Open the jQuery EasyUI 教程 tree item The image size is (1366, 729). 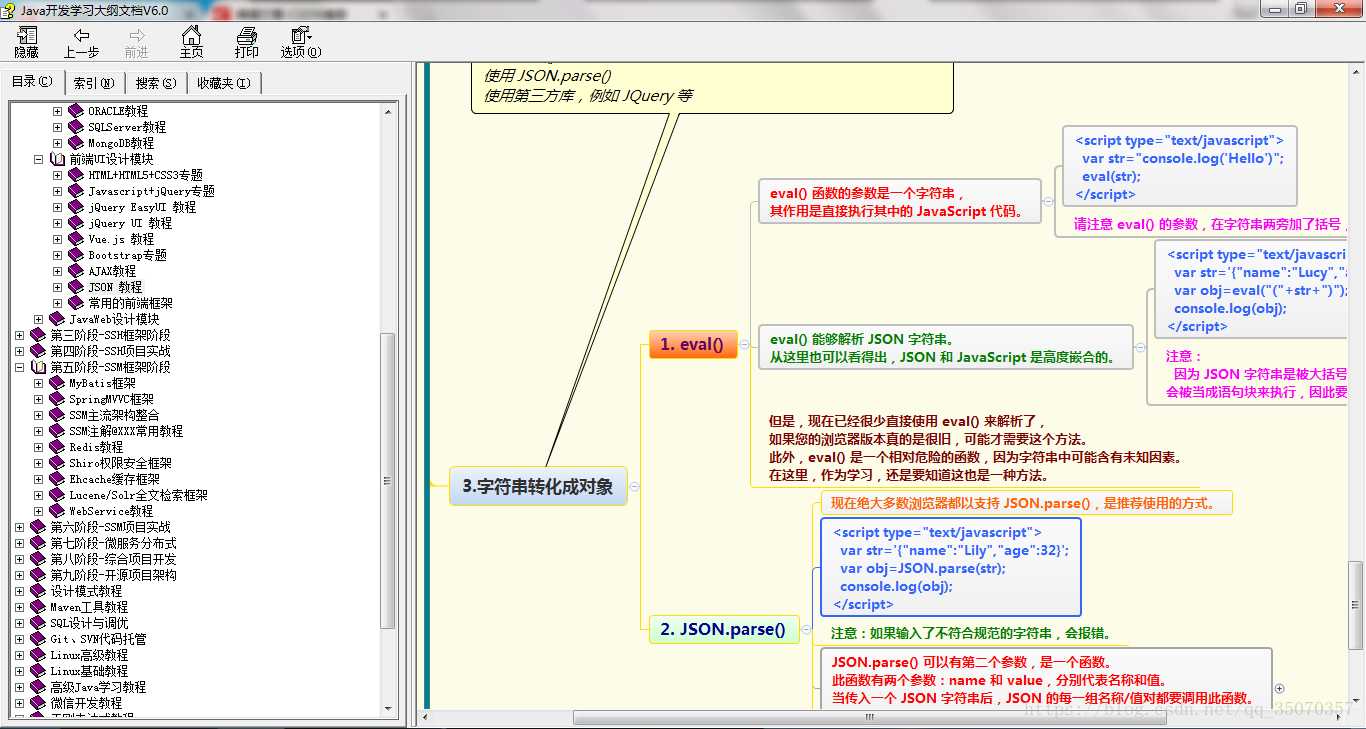tap(142, 207)
